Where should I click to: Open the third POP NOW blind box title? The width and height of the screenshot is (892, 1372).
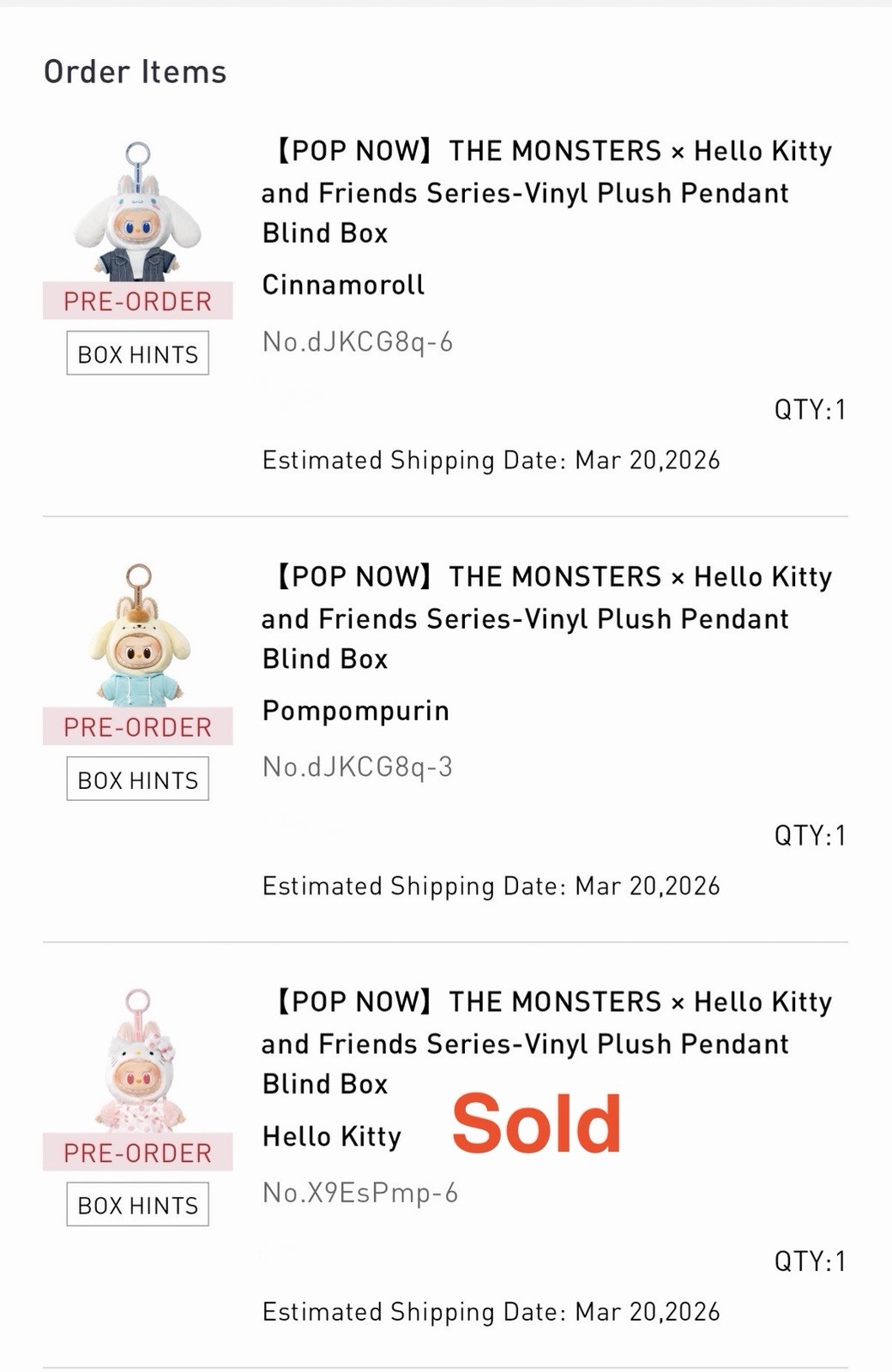(x=546, y=1043)
